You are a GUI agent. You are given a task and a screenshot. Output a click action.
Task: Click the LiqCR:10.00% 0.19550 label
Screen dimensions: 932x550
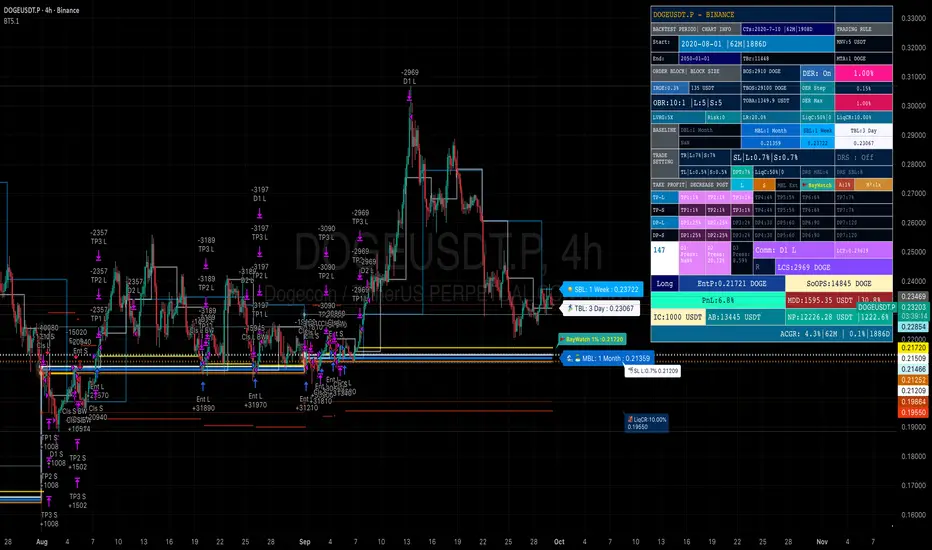pyautogui.click(x=646, y=423)
